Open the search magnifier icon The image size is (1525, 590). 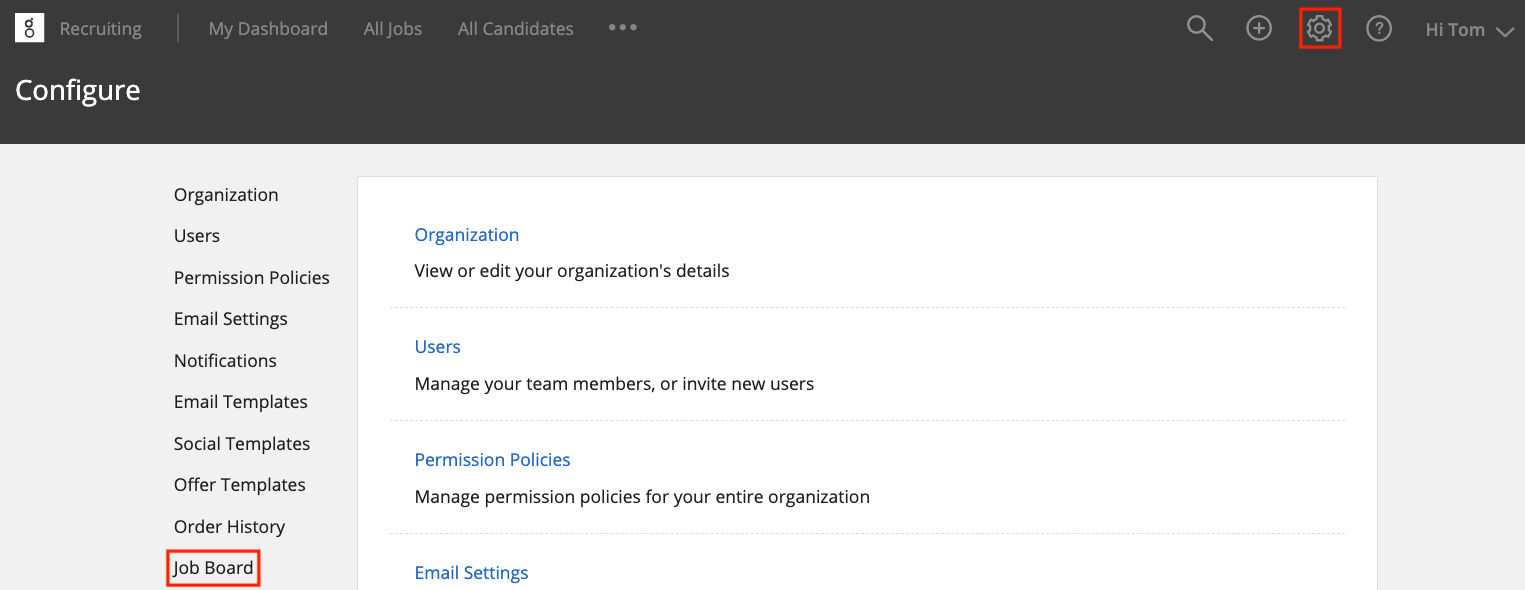point(1199,29)
